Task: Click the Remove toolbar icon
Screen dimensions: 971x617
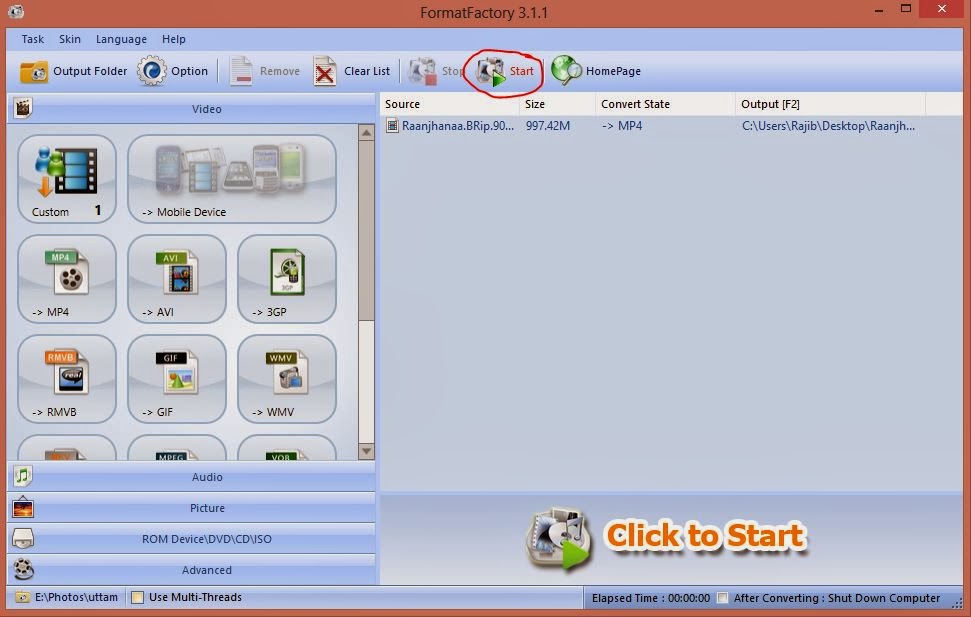Action: (241, 71)
